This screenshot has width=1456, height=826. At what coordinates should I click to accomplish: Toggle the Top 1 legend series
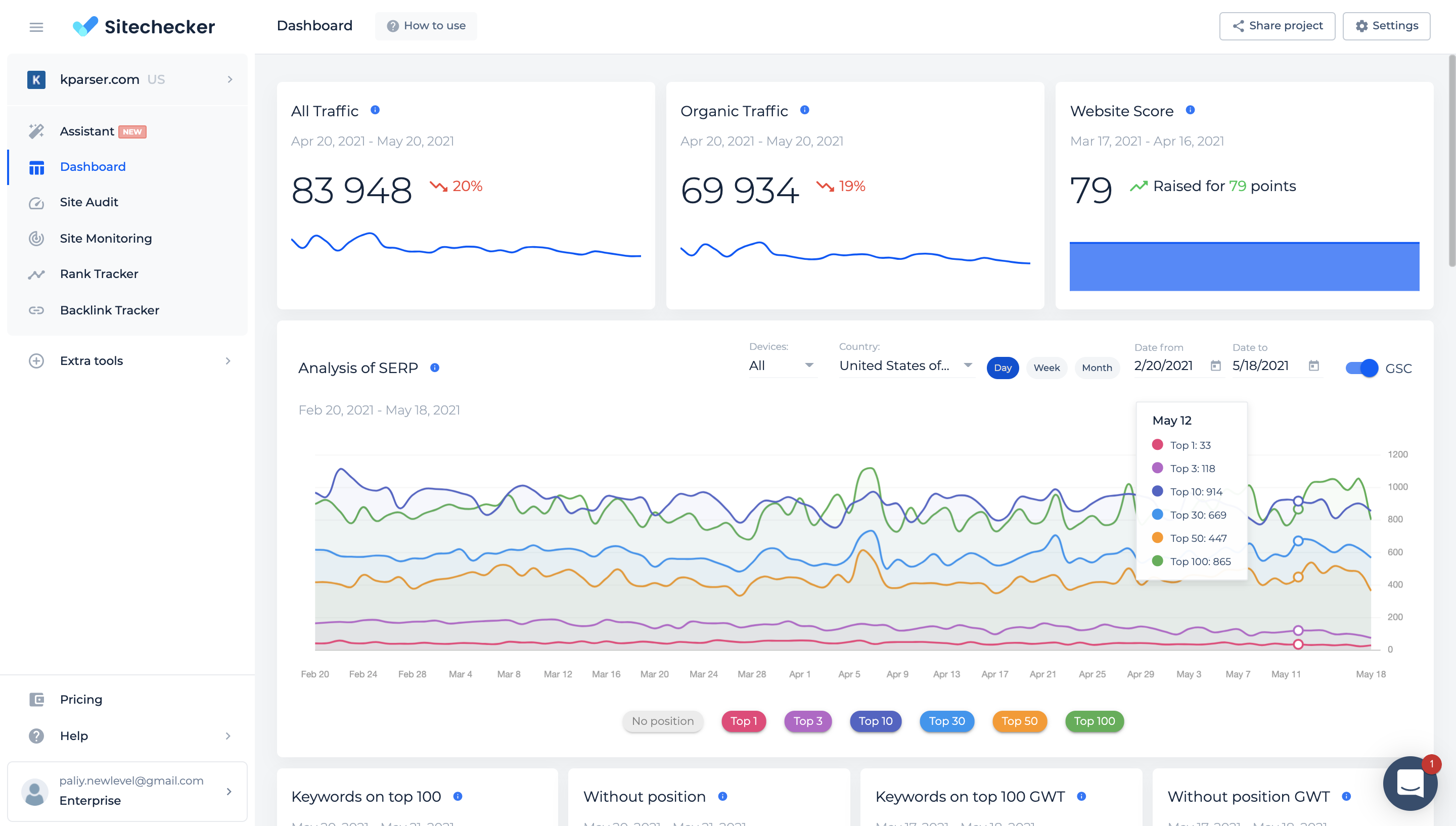coord(744,721)
